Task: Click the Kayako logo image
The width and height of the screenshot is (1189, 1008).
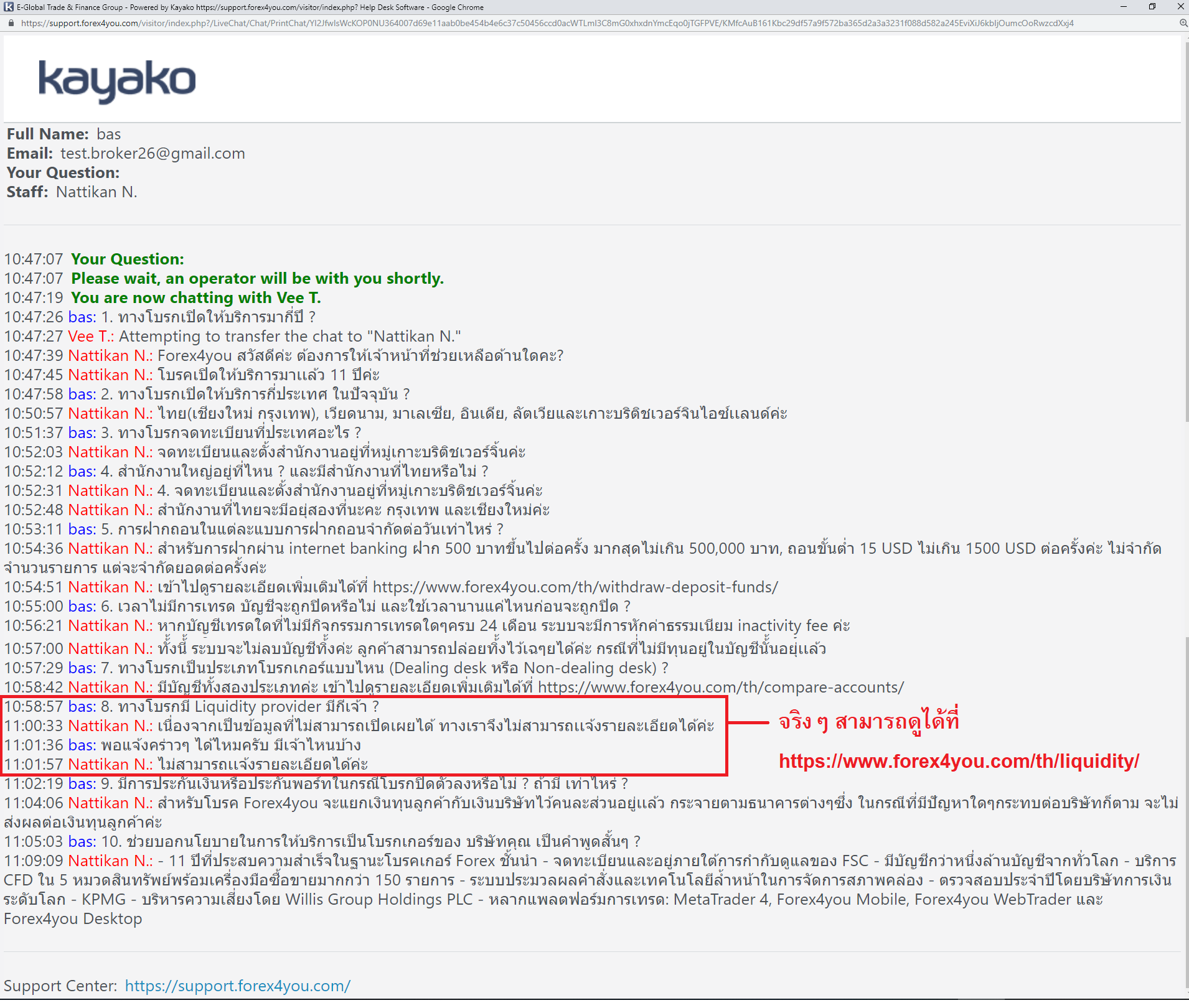Action: [x=117, y=81]
